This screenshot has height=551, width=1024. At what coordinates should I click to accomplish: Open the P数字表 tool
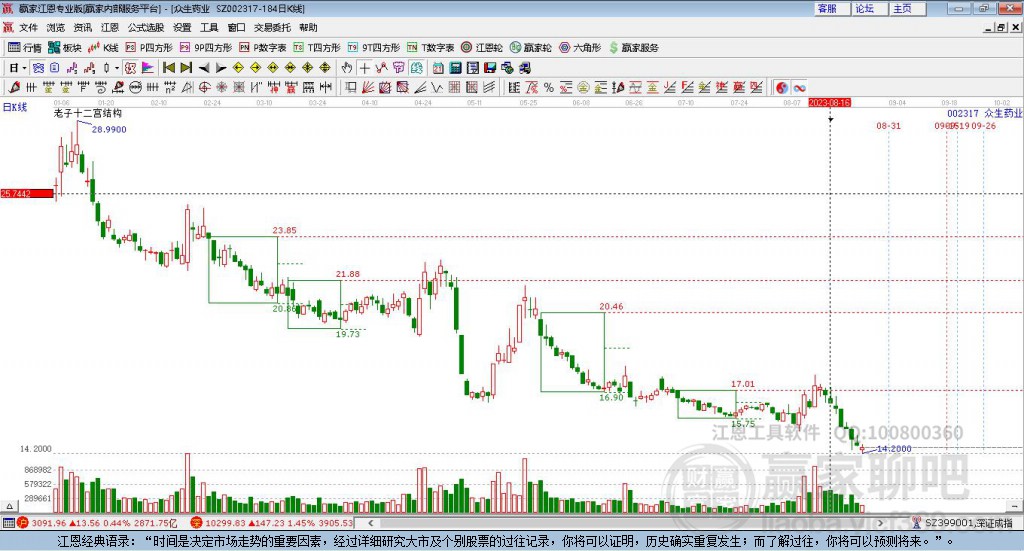point(263,48)
